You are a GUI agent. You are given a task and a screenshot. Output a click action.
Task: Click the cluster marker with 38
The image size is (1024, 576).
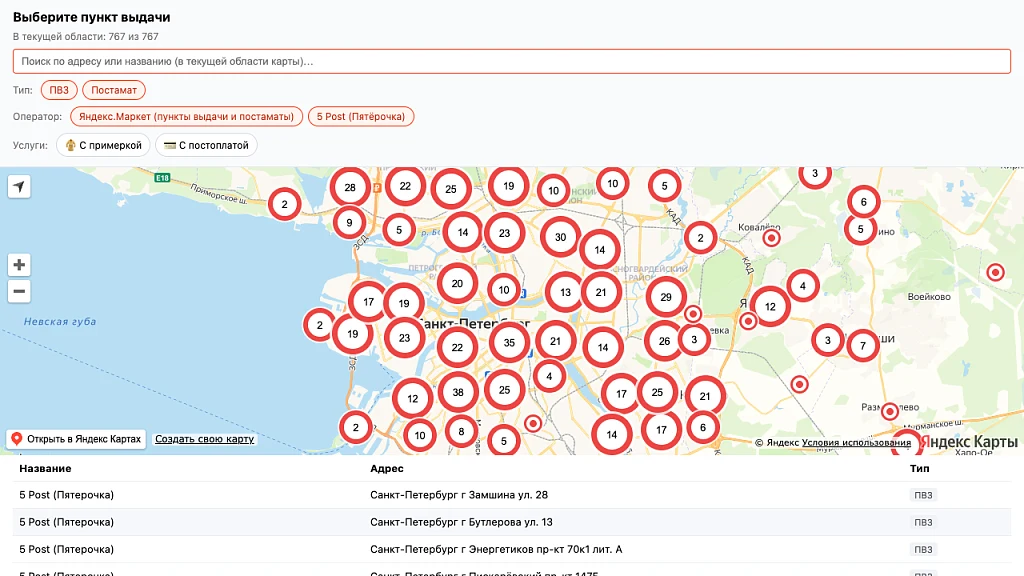coord(458,392)
